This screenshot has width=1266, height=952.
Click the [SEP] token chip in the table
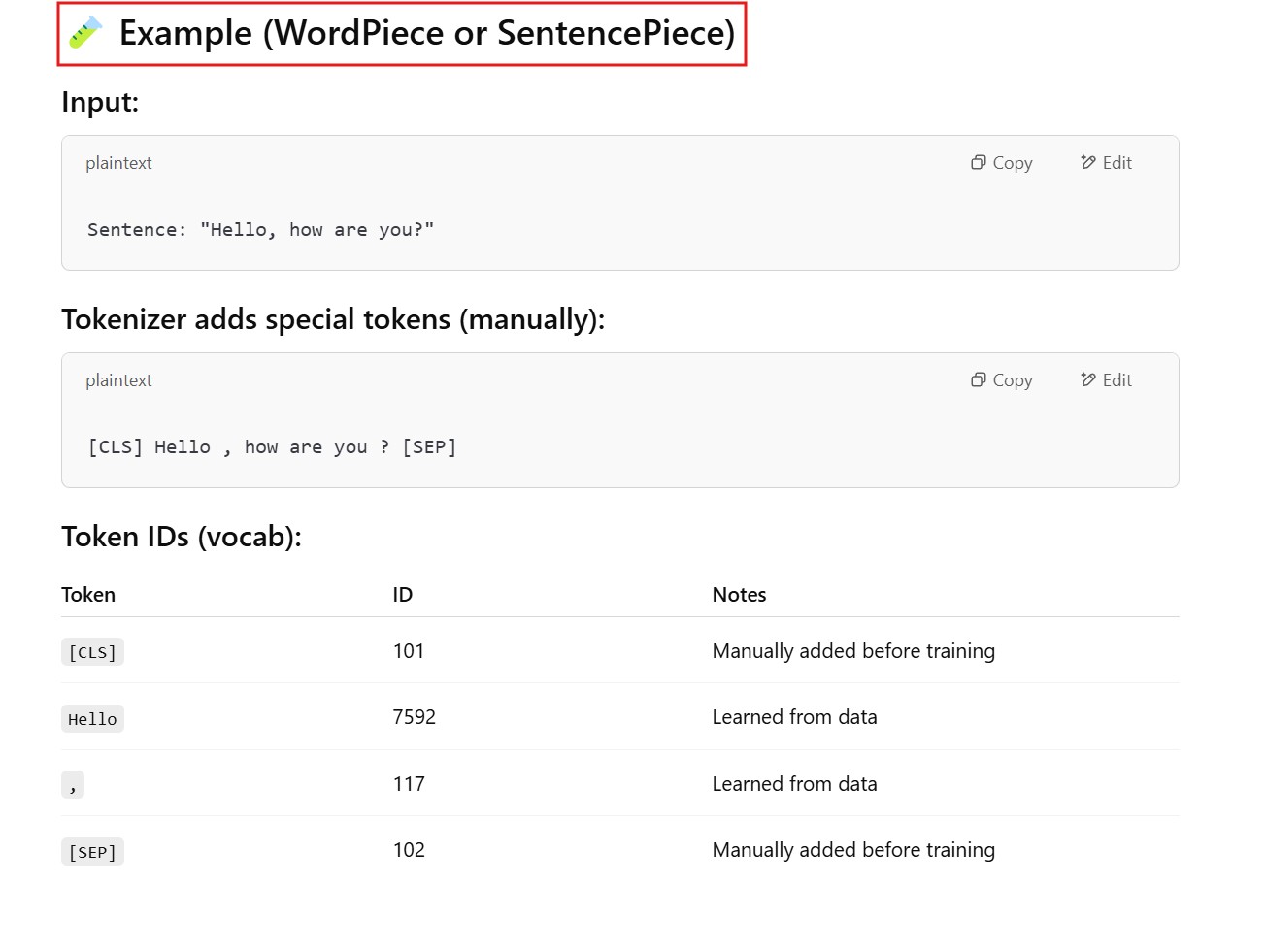pyautogui.click(x=92, y=852)
